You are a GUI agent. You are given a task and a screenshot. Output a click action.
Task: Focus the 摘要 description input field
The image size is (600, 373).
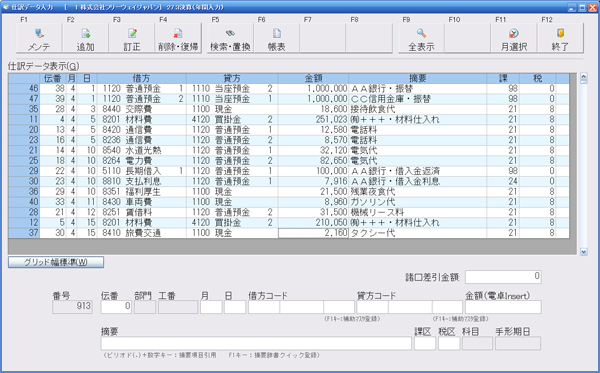pos(256,344)
